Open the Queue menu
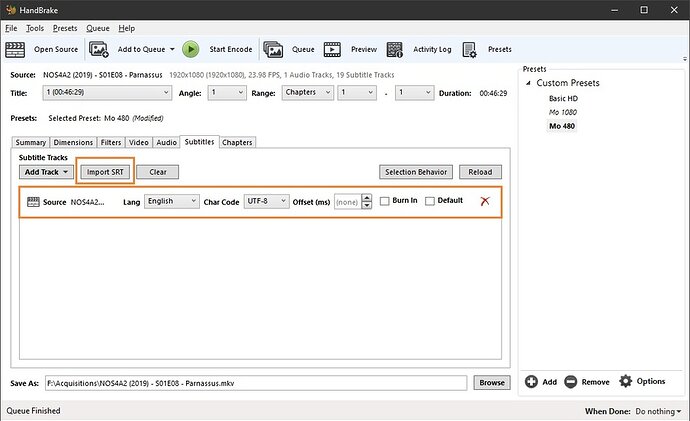This screenshot has height=421, width=690. pos(98,28)
